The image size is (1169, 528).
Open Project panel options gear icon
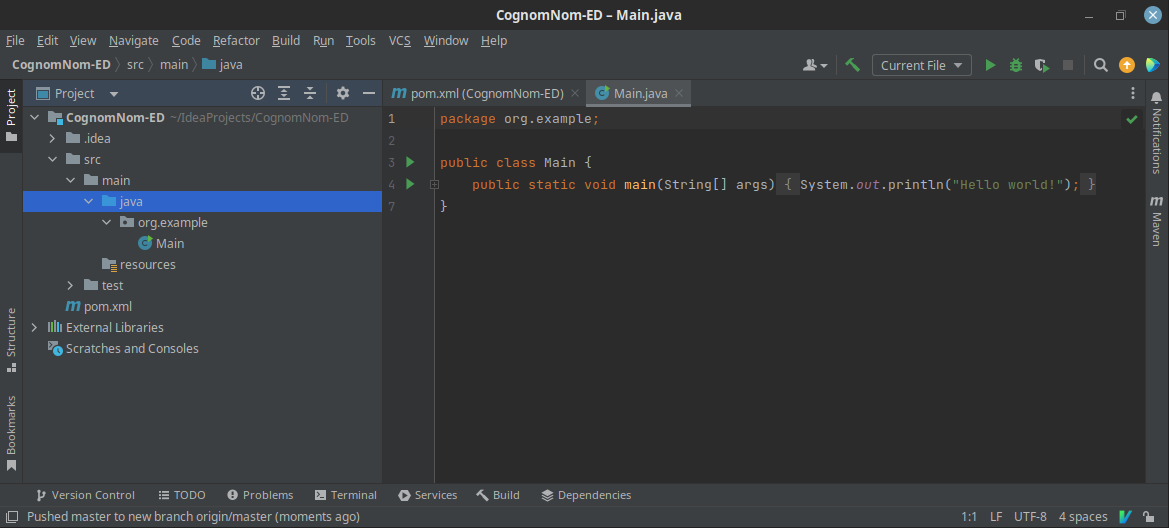pyautogui.click(x=342, y=93)
